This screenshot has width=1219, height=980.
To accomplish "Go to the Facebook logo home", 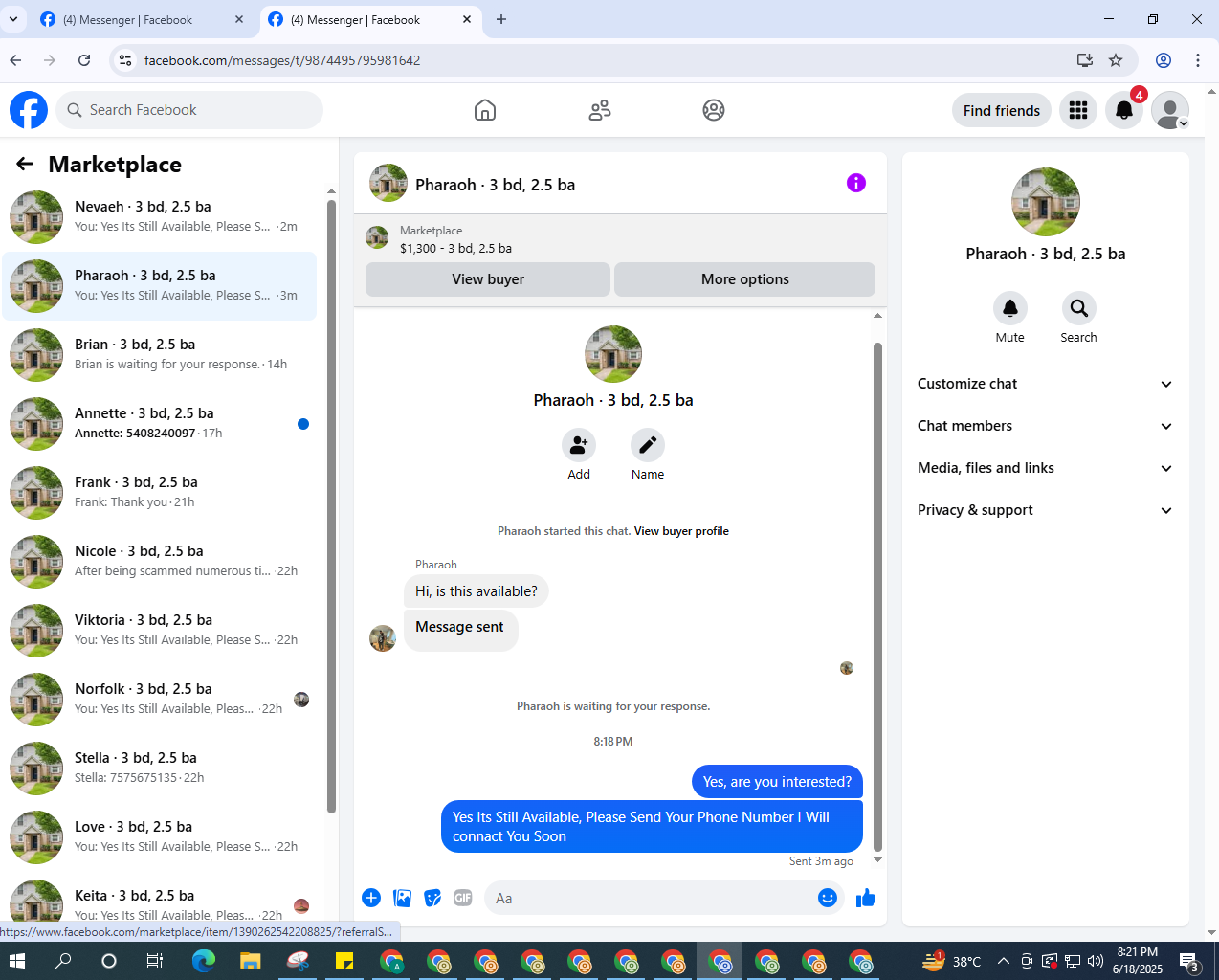I will pos(29,110).
